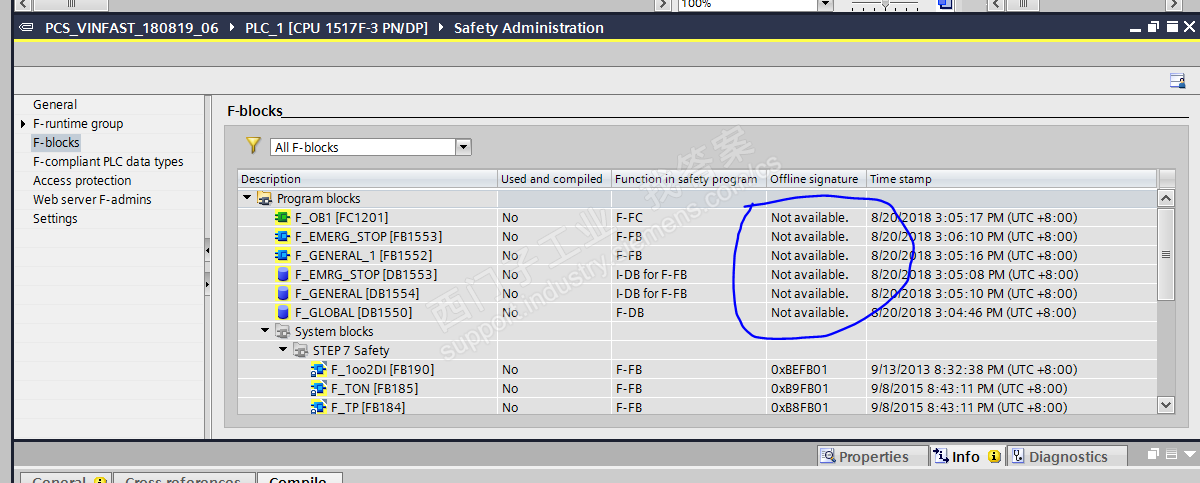This screenshot has width=1200, height=483.
Task: Open the Settings navigation entry
Action: (55, 218)
